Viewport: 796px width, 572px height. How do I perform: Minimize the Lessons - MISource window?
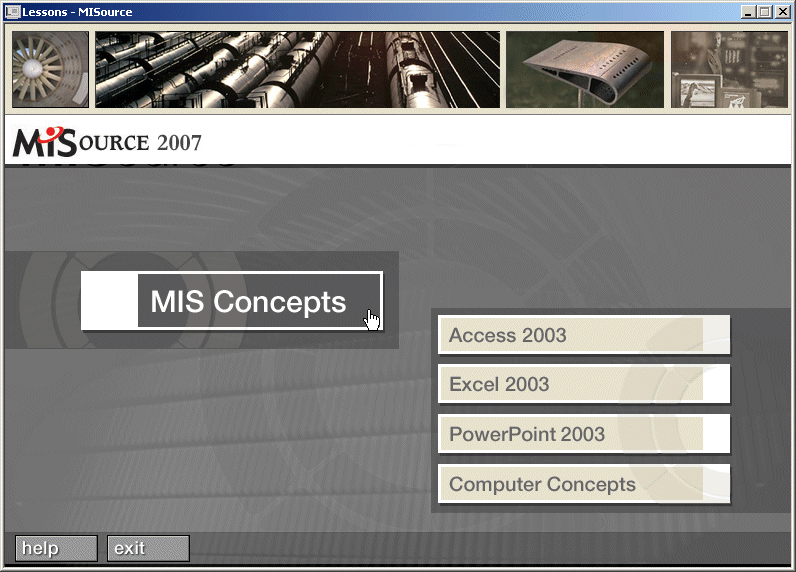747,12
